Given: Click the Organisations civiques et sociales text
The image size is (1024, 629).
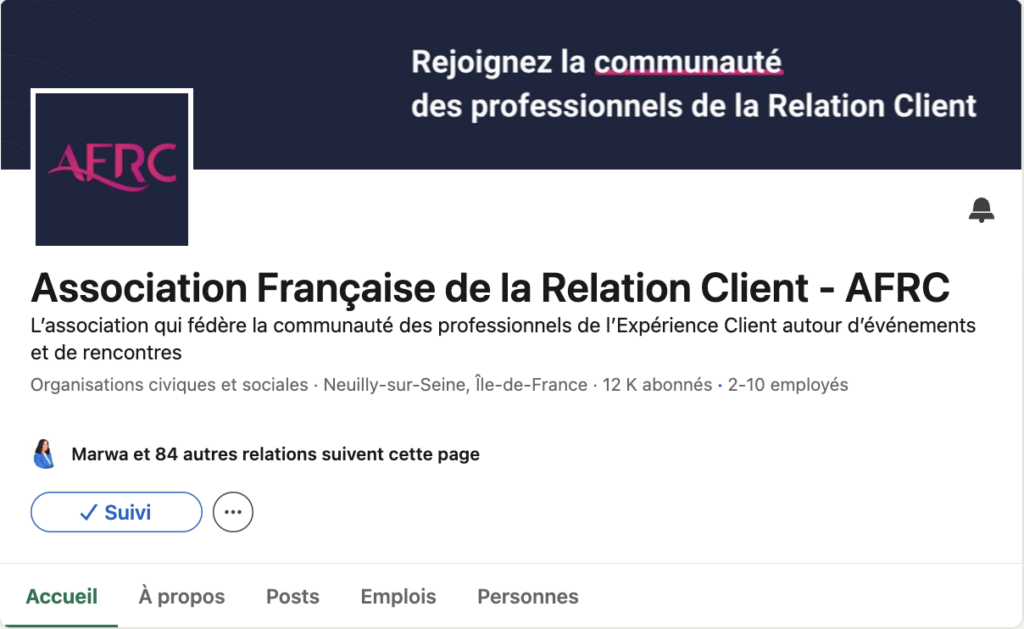Looking at the screenshot, I should coord(169,385).
